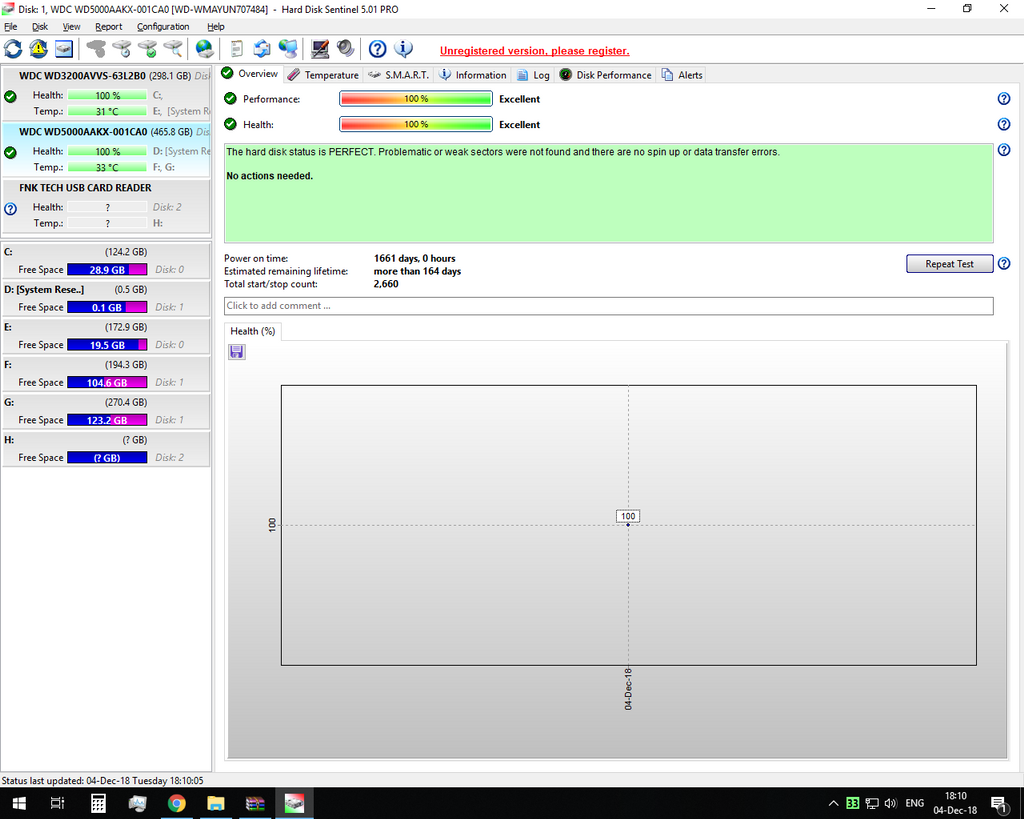
Task: Switch to the Temperature tab
Action: pyautogui.click(x=323, y=75)
